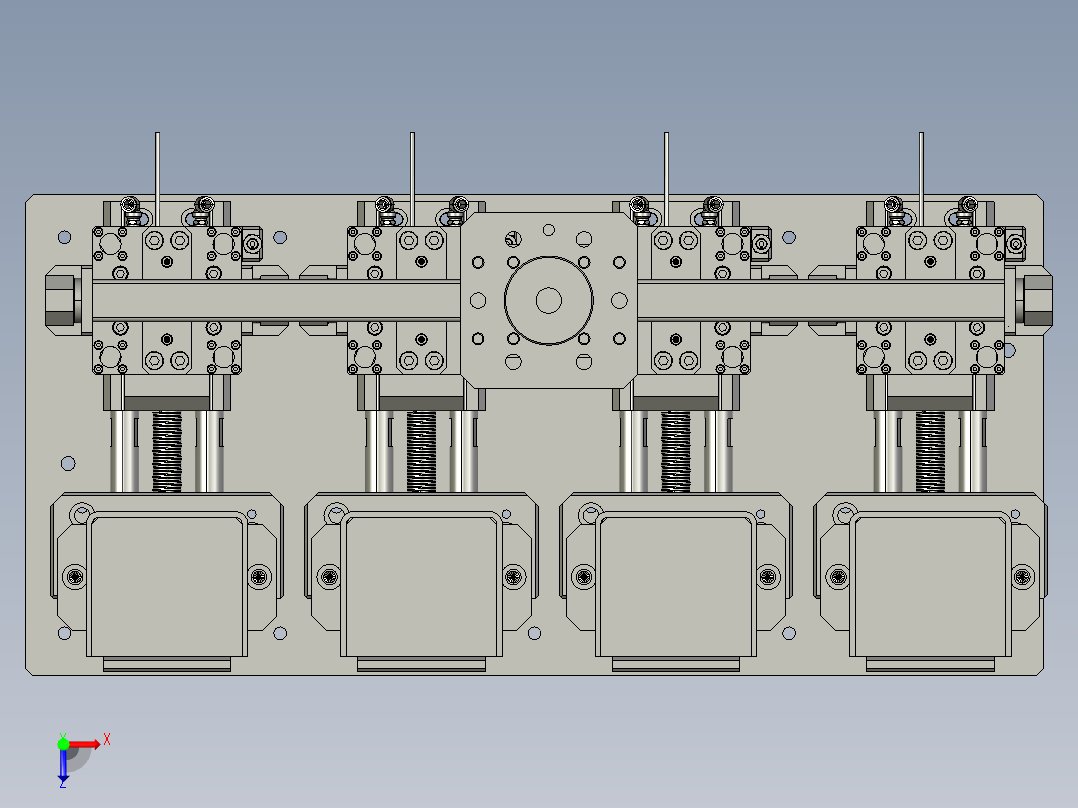Select the round boss on the center plate
The image size is (1078, 808).
coord(549,301)
